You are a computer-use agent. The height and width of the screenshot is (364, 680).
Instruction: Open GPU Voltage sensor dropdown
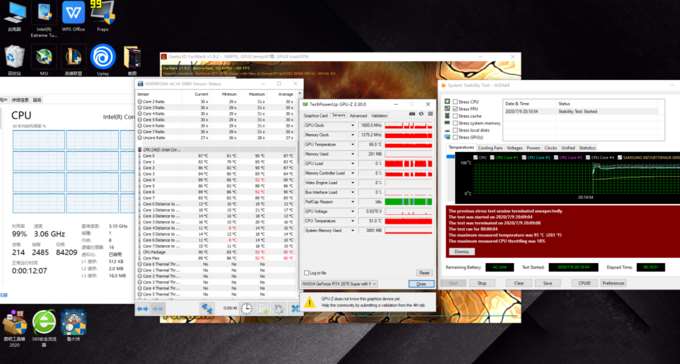pyautogui.click(x=353, y=211)
